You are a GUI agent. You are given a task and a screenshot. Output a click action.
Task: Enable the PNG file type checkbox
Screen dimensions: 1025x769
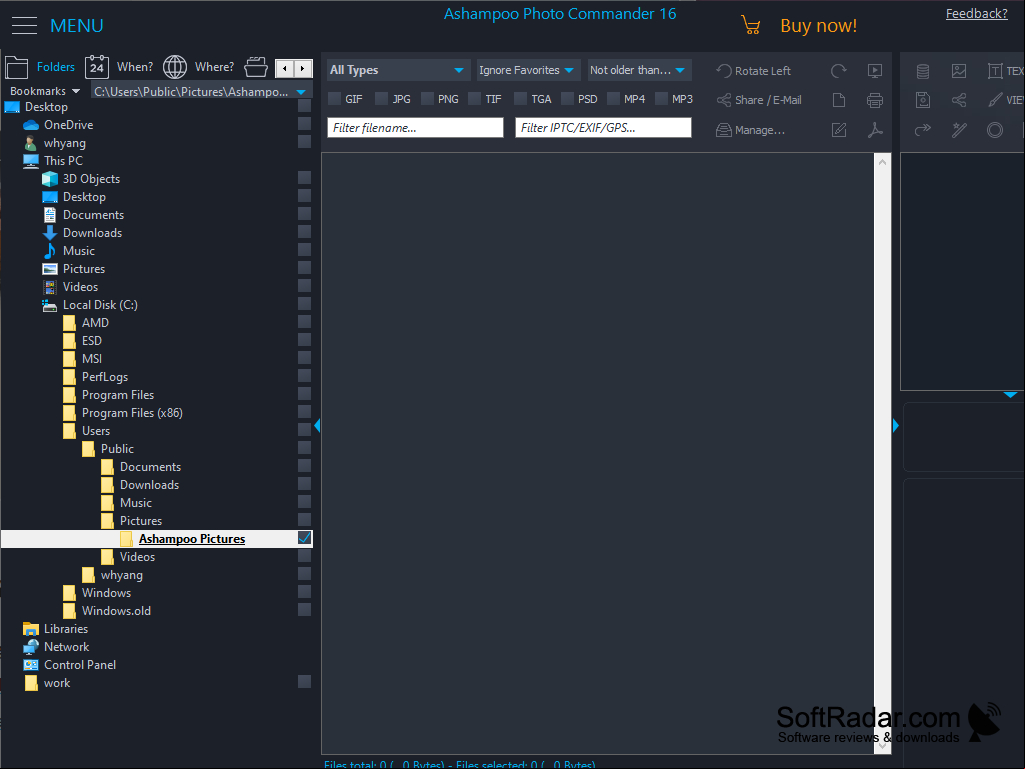coord(428,99)
